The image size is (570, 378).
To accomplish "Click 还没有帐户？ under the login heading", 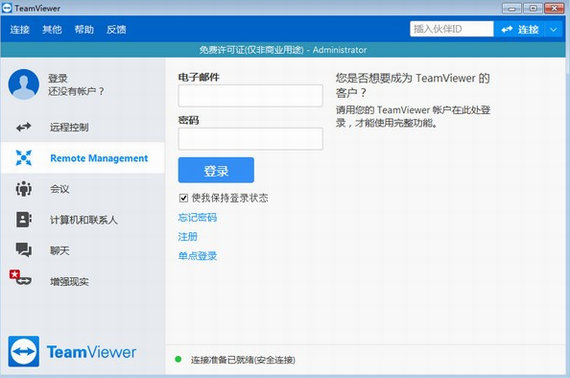I will click(76, 91).
